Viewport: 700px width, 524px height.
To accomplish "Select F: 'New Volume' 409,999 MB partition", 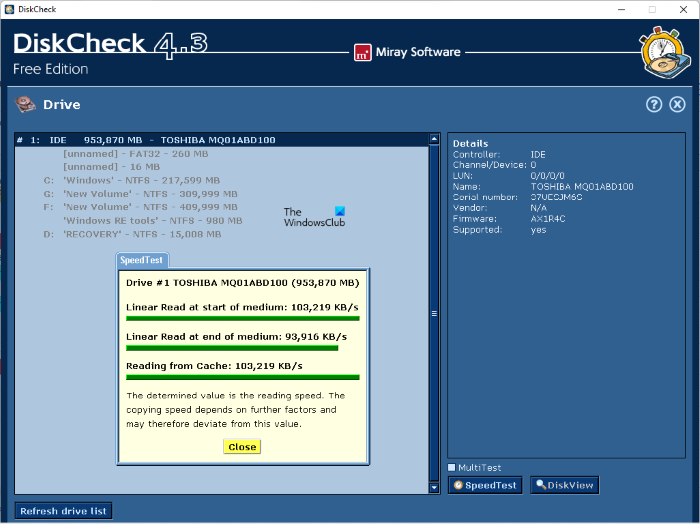I will (141, 207).
